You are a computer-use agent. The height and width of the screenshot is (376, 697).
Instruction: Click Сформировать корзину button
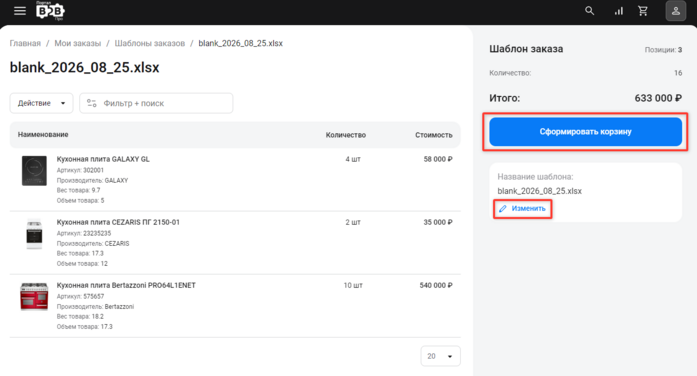click(585, 132)
